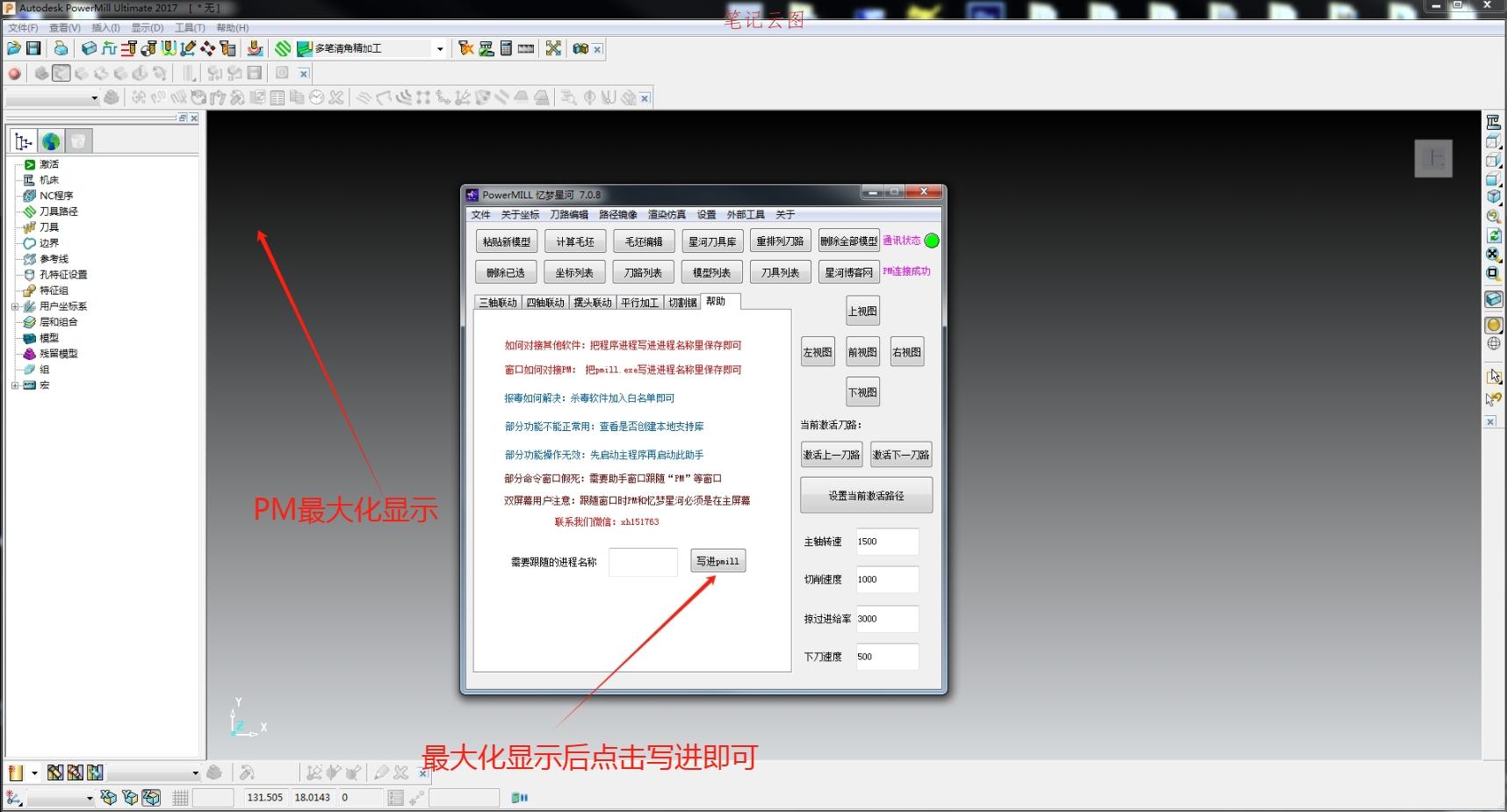Image resolution: width=1507 pixels, height=812 pixels.
Task: Click the block (毛坯) cube icon in the main toolbar
Action: pos(89,48)
